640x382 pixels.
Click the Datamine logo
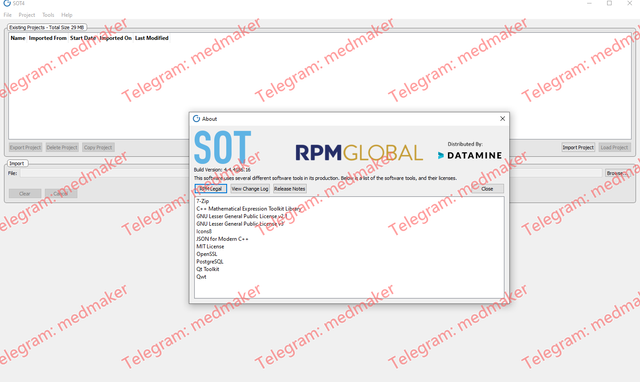(470, 155)
